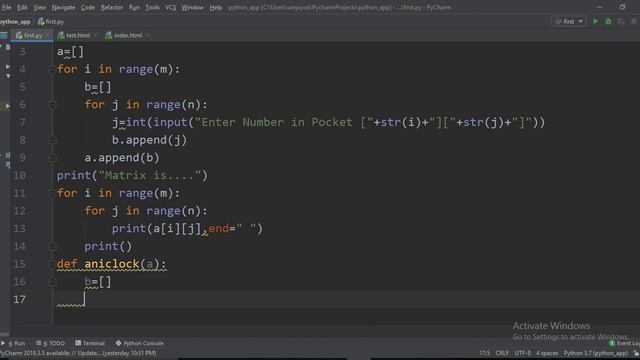Open the Project tool window sidebar icon
Image resolution: width=640 pixels, height=360 pixels.
coord(4,36)
